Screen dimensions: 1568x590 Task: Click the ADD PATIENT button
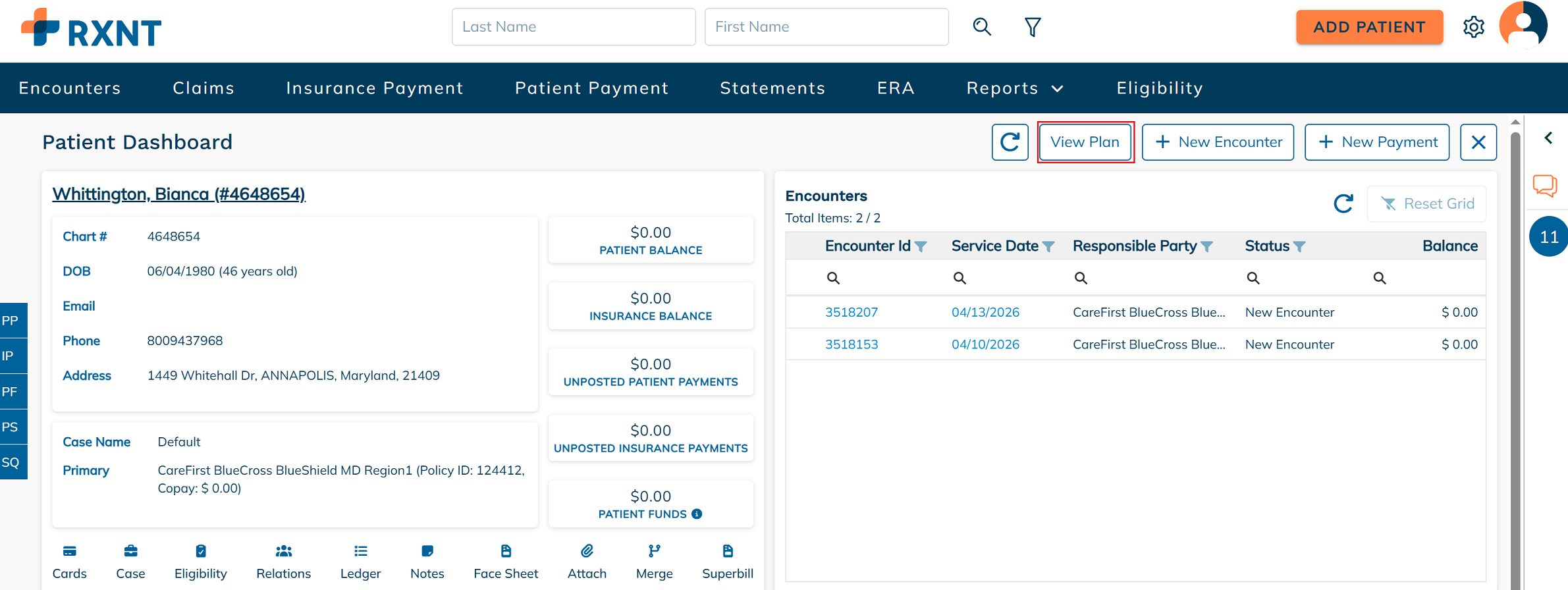(1369, 27)
